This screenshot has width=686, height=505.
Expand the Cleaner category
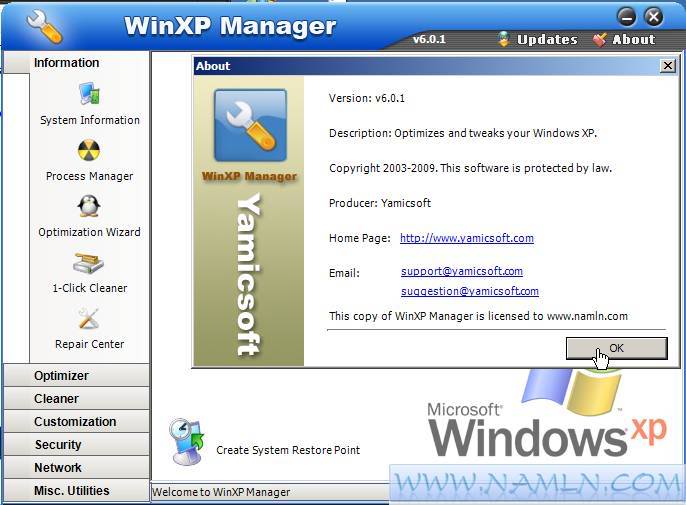point(77,399)
